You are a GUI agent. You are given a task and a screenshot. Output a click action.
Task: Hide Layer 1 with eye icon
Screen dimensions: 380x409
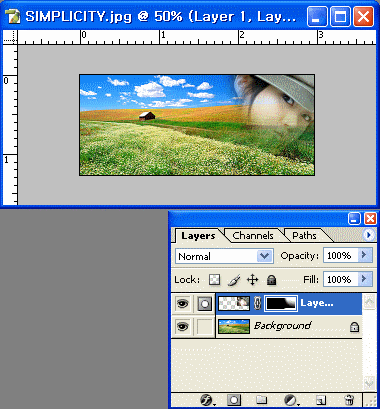(182, 303)
